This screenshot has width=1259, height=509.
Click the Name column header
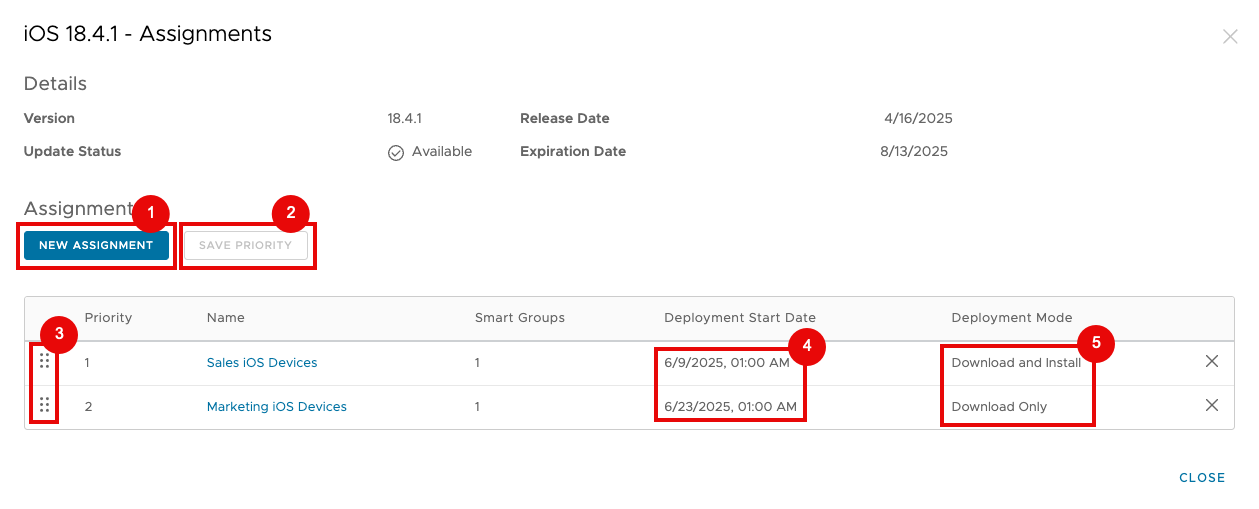tap(225, 318)
